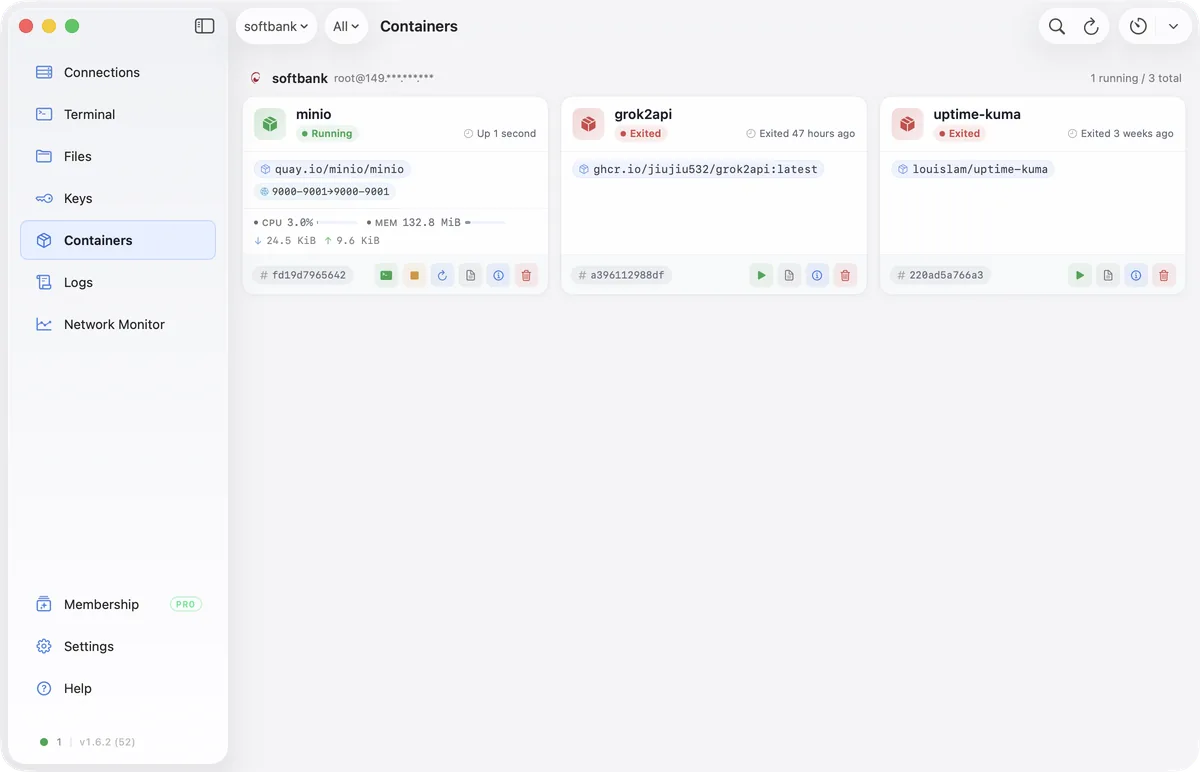This screenshot has width=1200, height=772.
Task: View logs of minio container
Action: pyautogui.click(x=470, y=275)
